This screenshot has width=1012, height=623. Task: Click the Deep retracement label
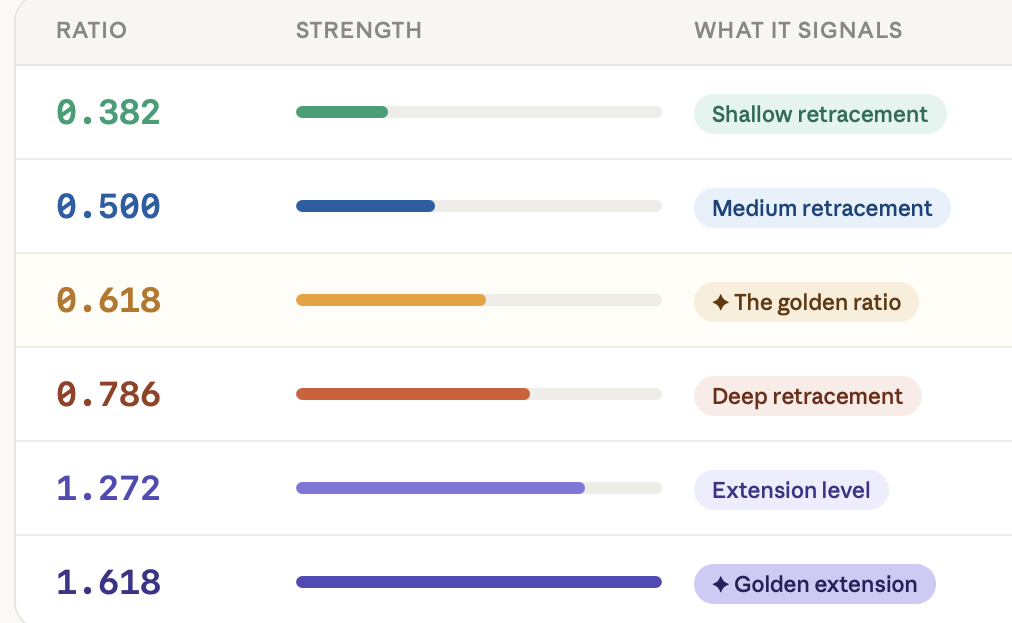coord(807,396)
